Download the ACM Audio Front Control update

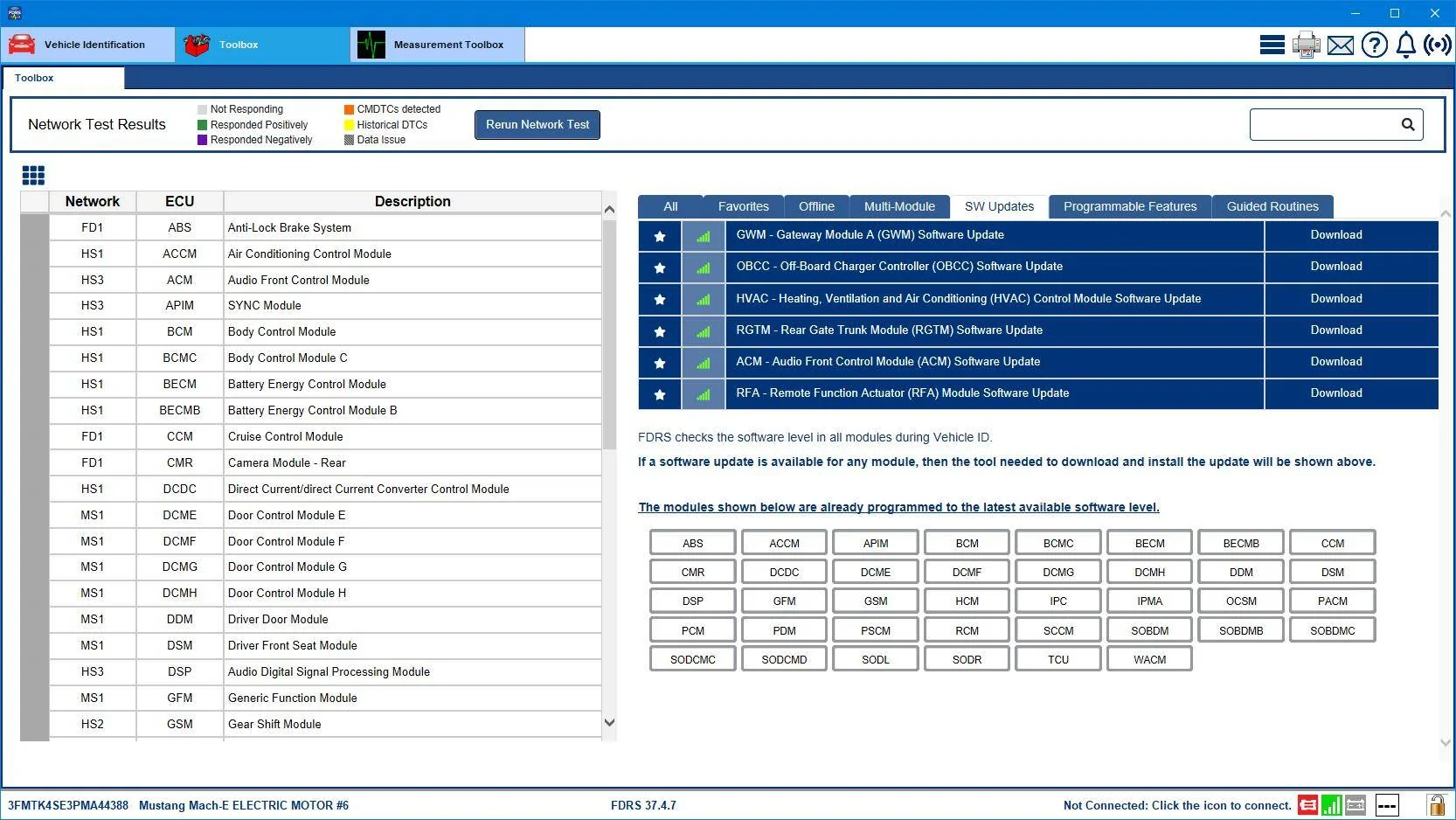[x=1336, y=362]
